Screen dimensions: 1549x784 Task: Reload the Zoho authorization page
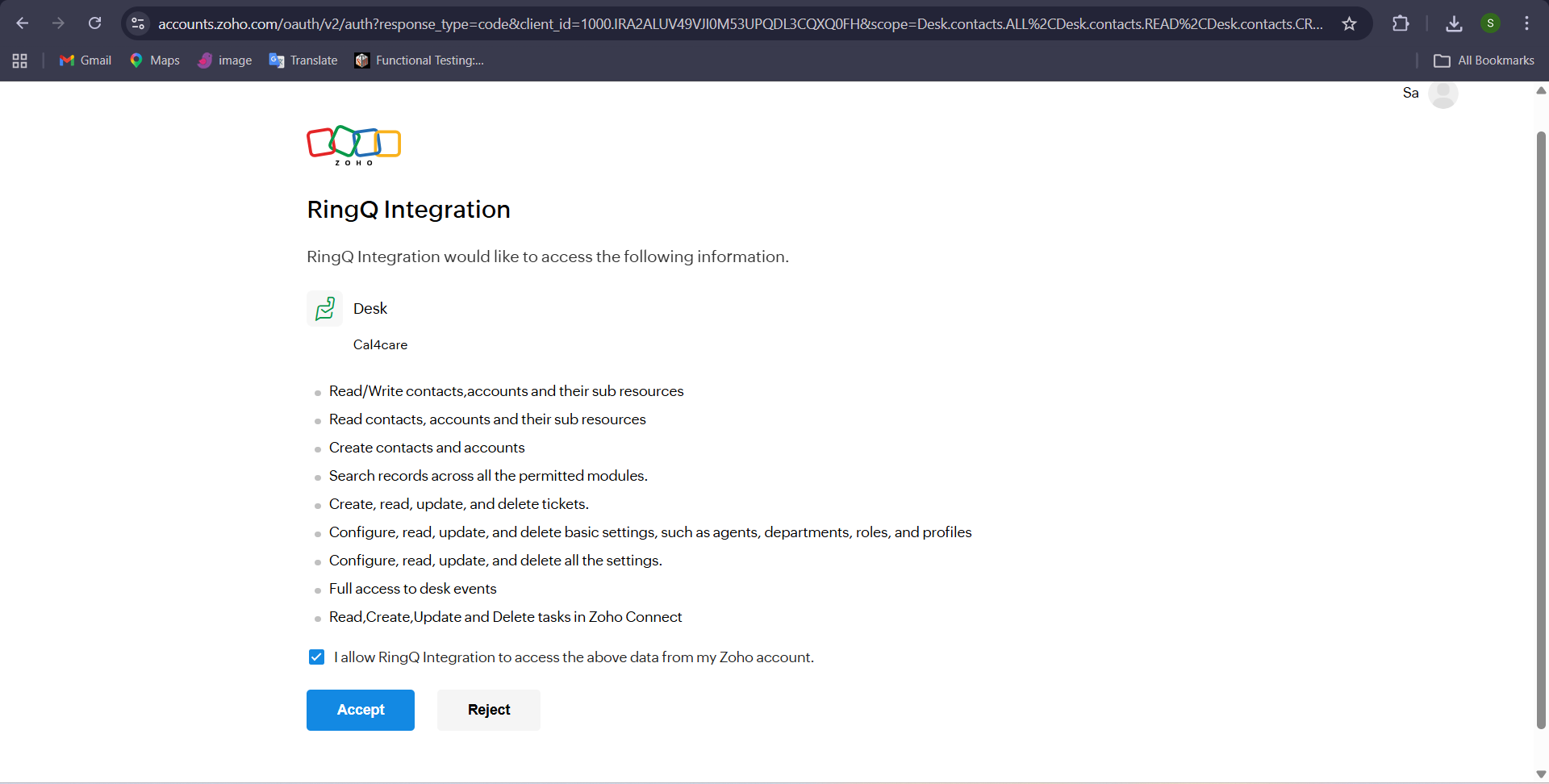[94, 23]
